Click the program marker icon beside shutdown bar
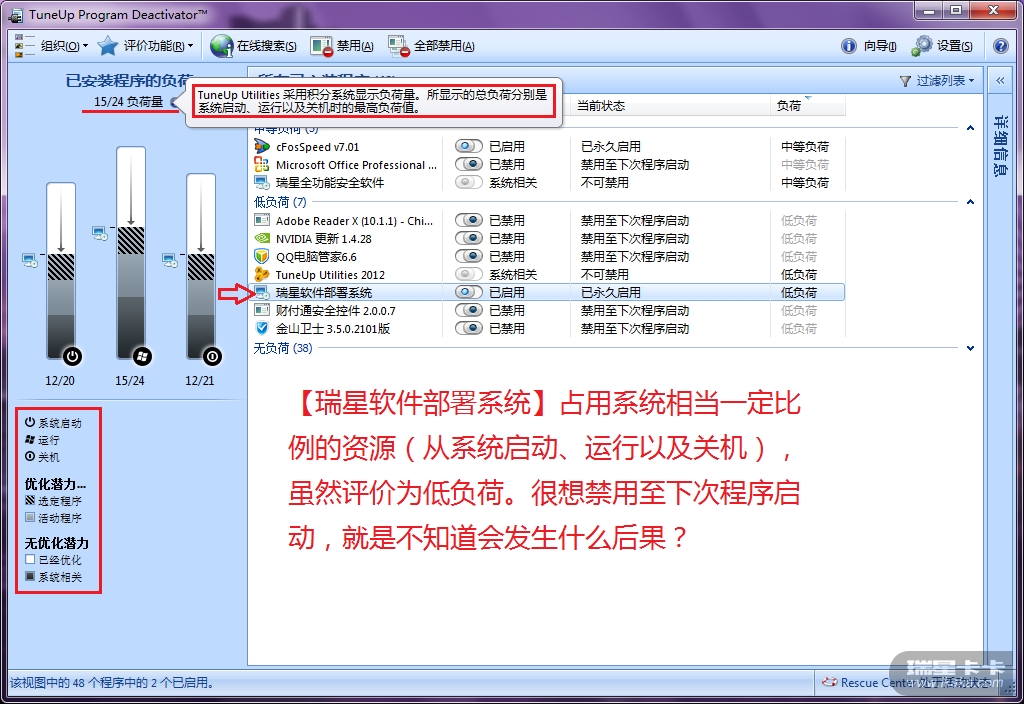1024x704 pixels. [x=170, y=261]
